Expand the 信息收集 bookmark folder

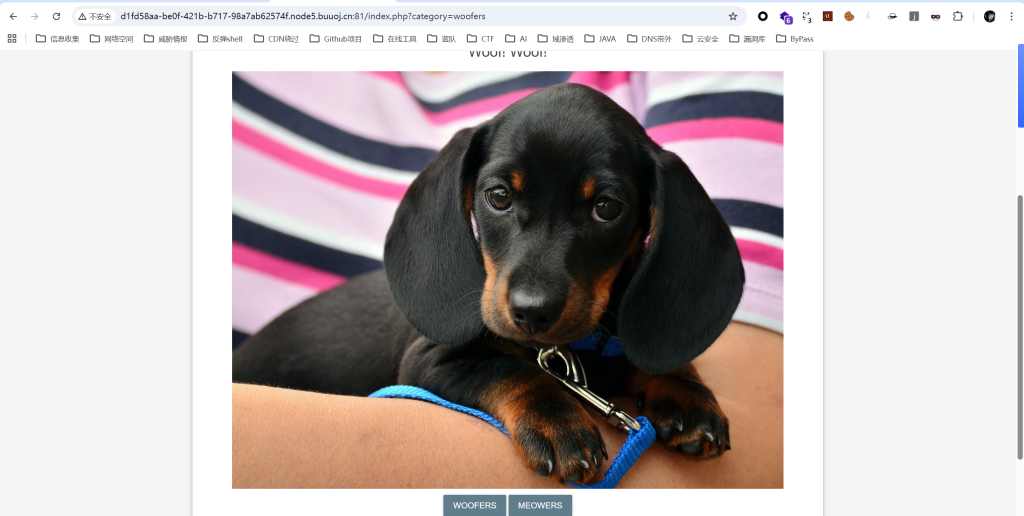click(x=57, y=39)
